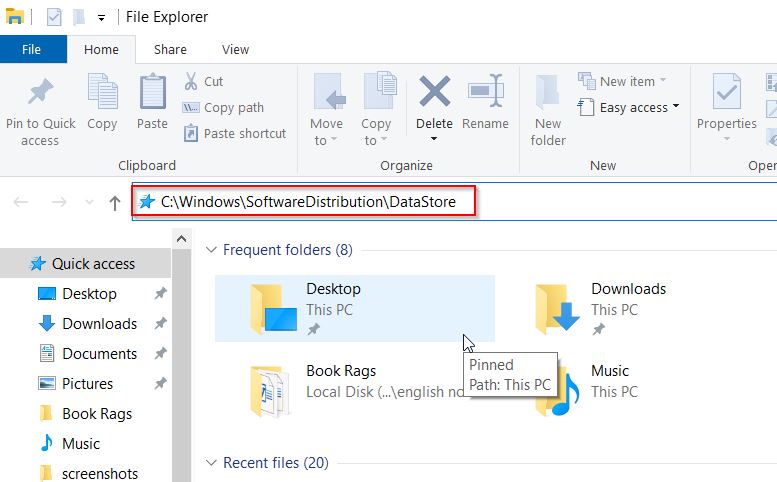Screen dimensions: 777x482
Task: Open the File tab
Action: 33,49
